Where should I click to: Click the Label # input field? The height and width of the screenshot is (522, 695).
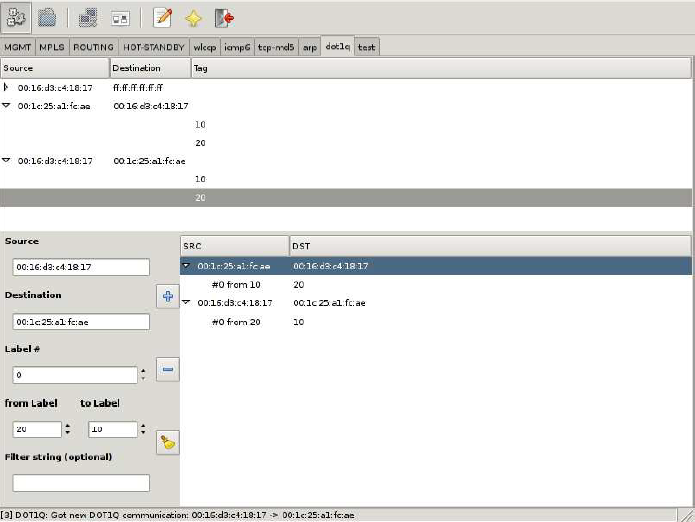pyautogui.click(x=75, y=375)
